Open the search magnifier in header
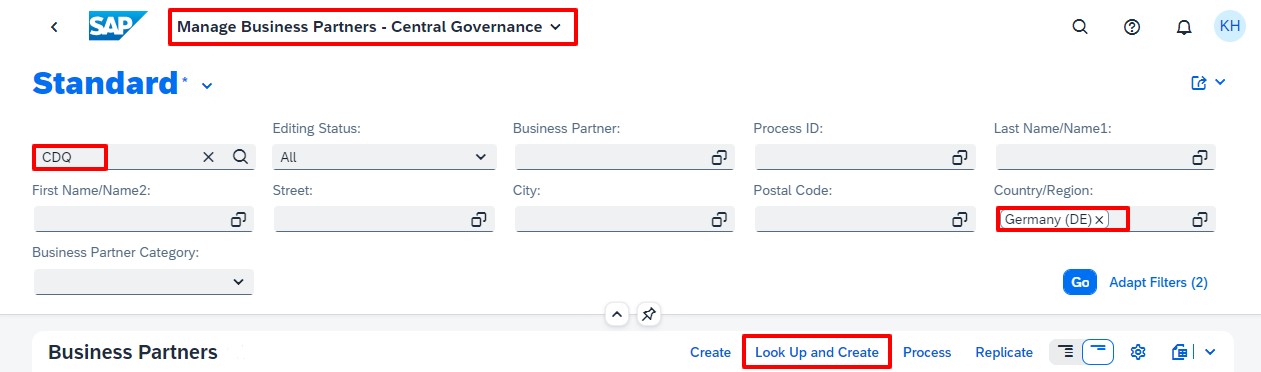The height and width of the screenshot is (372, 1261). [1080, 27]
